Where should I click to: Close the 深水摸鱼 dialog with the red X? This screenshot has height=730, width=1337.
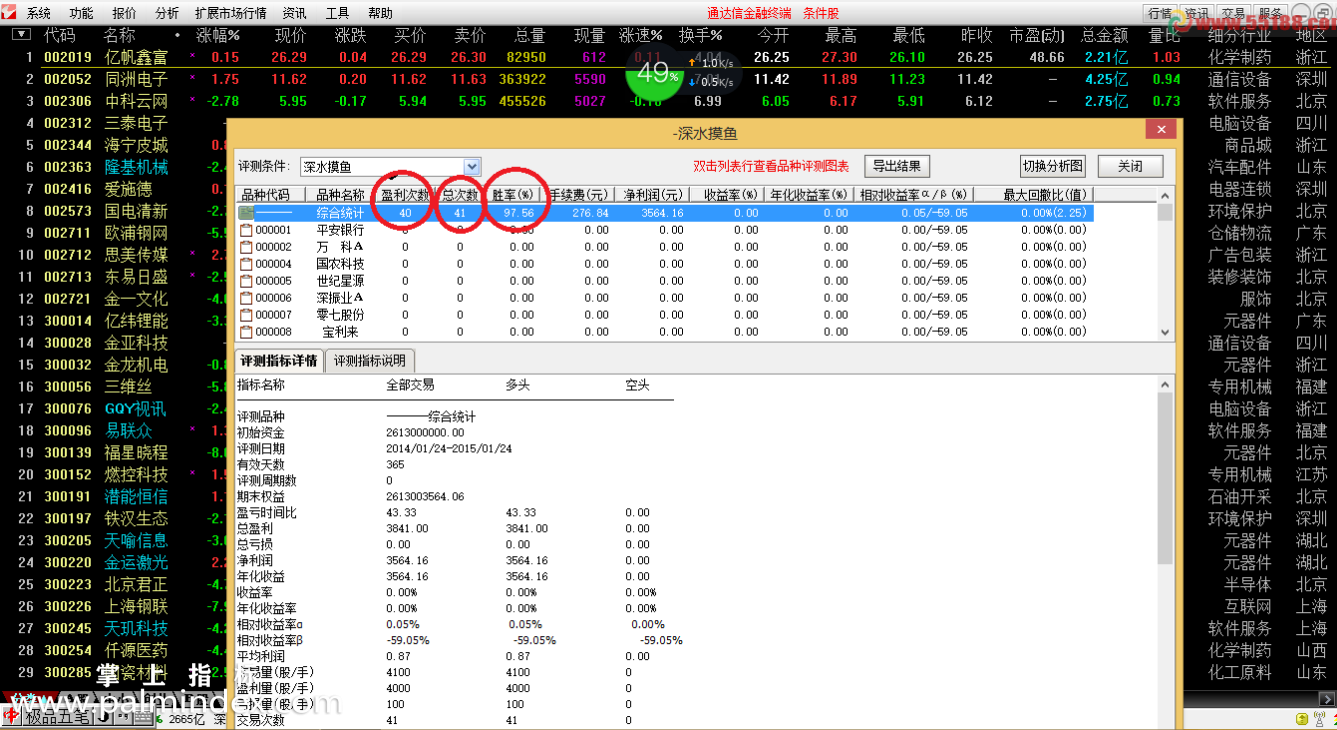click(1161, 130)
